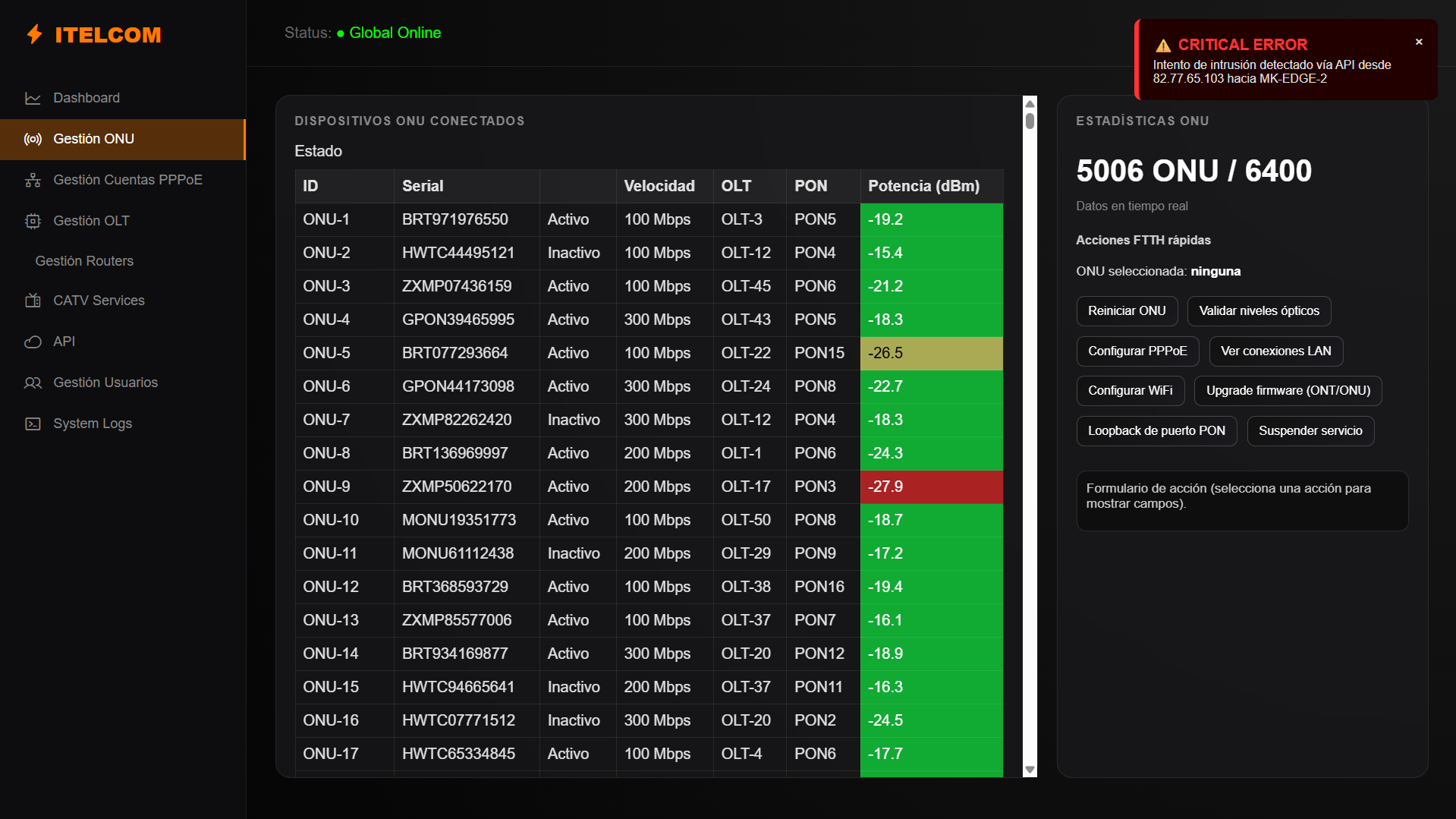The height and width of the screenshot is (819, 1456).
Task: Select ONU-10 ID cell
Action: tap(344, 520)
